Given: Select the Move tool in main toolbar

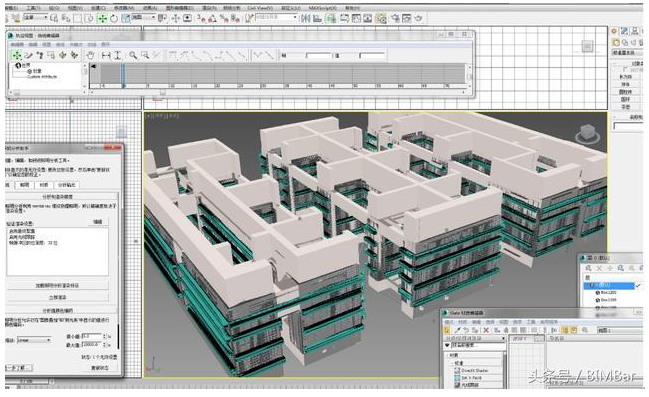Looking at the screenshot, I should point(102,18).
